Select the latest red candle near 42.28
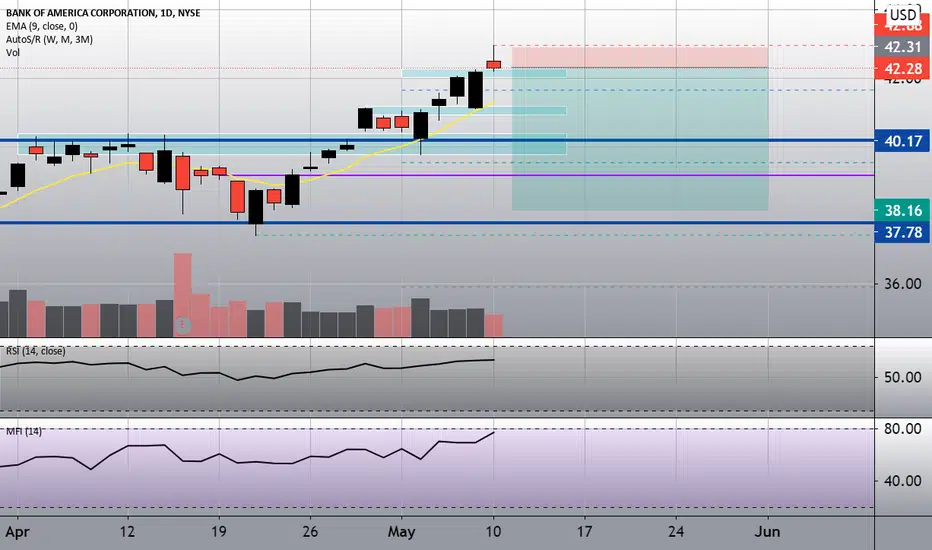Screen dimensions: 932x550 (x=493, y=64)
